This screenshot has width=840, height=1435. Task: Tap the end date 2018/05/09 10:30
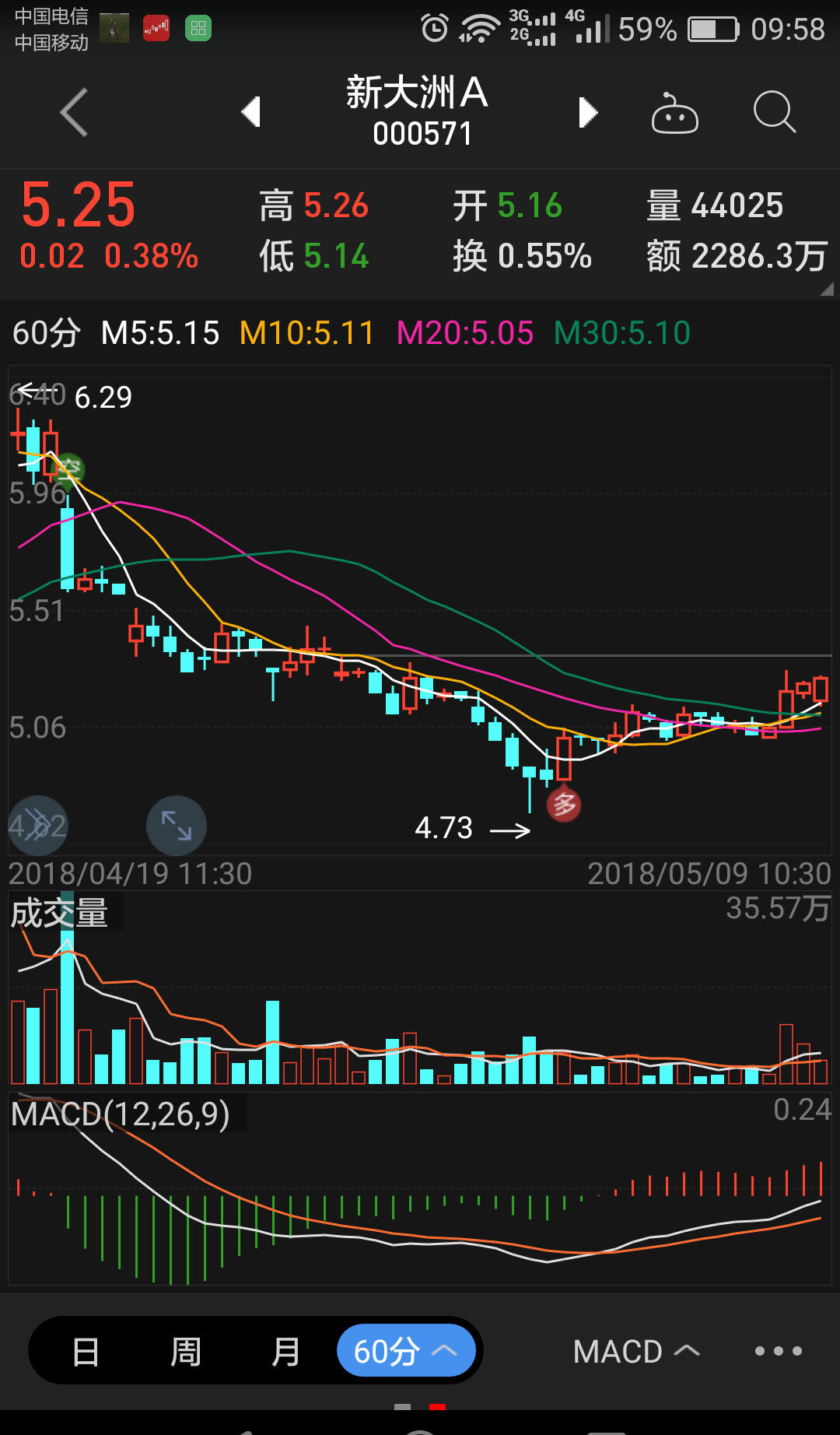709,874
